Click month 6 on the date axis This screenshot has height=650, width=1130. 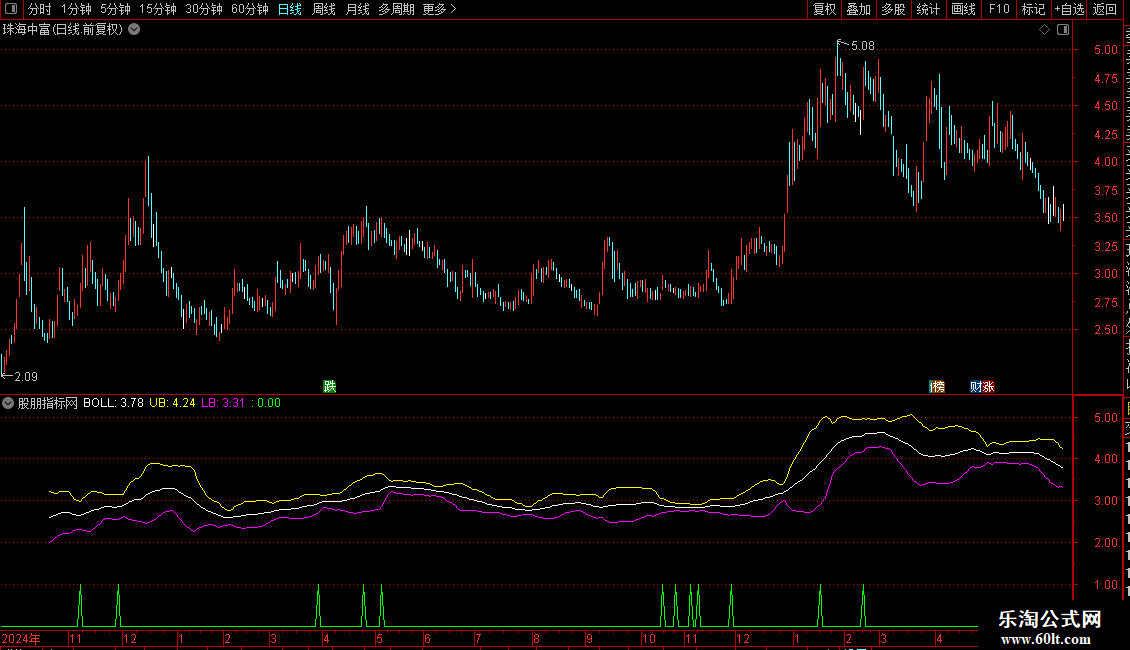tap(427, 639)
